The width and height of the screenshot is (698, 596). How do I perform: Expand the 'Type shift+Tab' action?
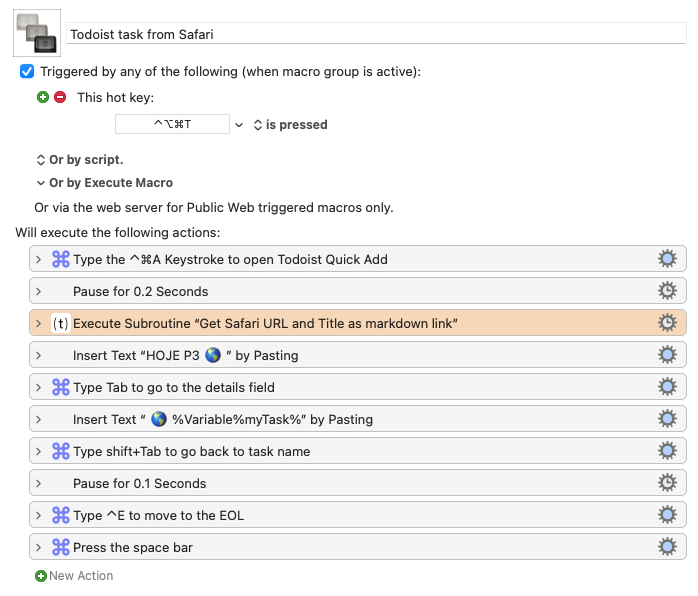(x=38, y=452)
